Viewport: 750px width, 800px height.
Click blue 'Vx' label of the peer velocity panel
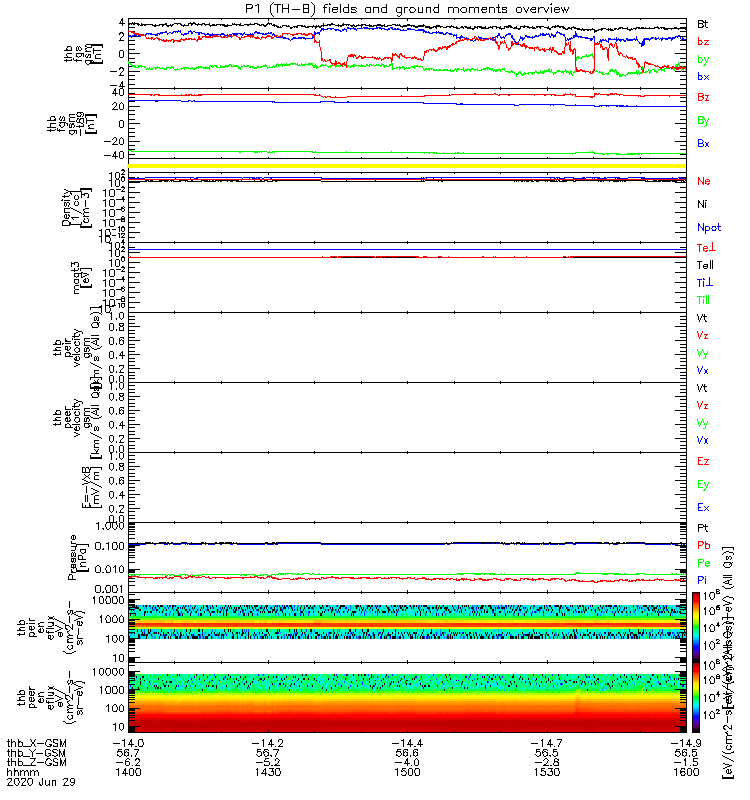coord(702,440)
